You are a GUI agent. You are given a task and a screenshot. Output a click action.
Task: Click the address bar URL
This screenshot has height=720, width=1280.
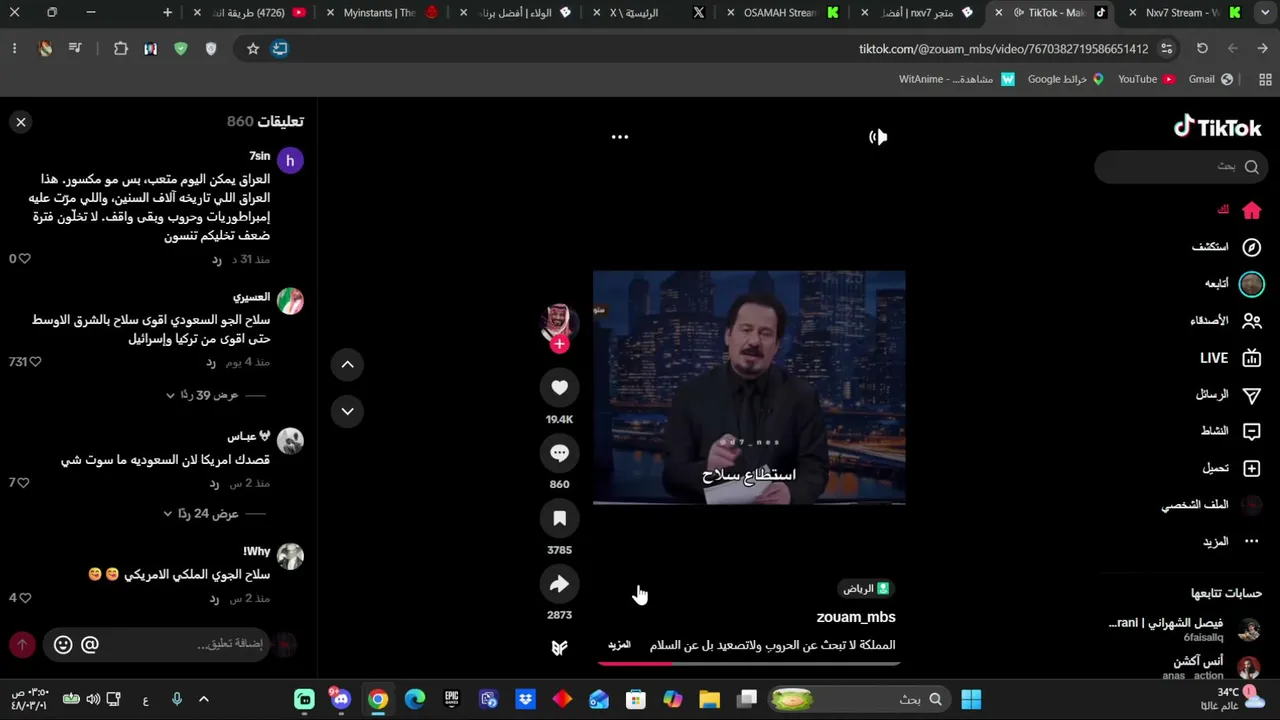point(1003,48)
